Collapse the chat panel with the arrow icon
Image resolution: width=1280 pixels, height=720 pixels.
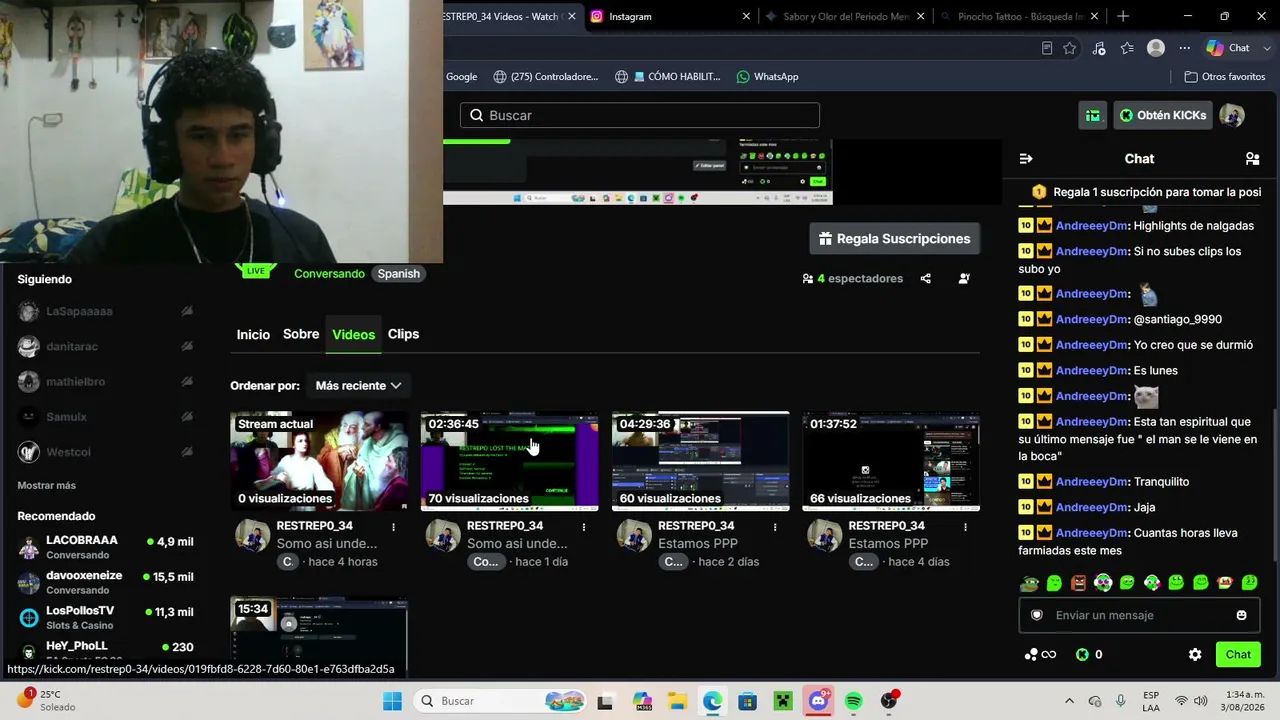coord(1025,159)
